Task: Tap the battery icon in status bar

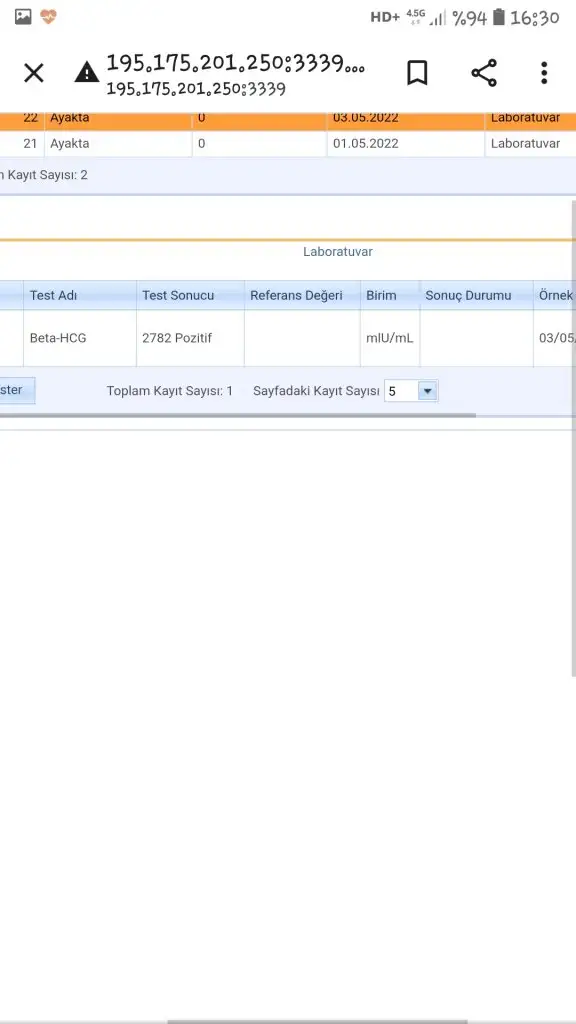Action: [x=498, y=17]
